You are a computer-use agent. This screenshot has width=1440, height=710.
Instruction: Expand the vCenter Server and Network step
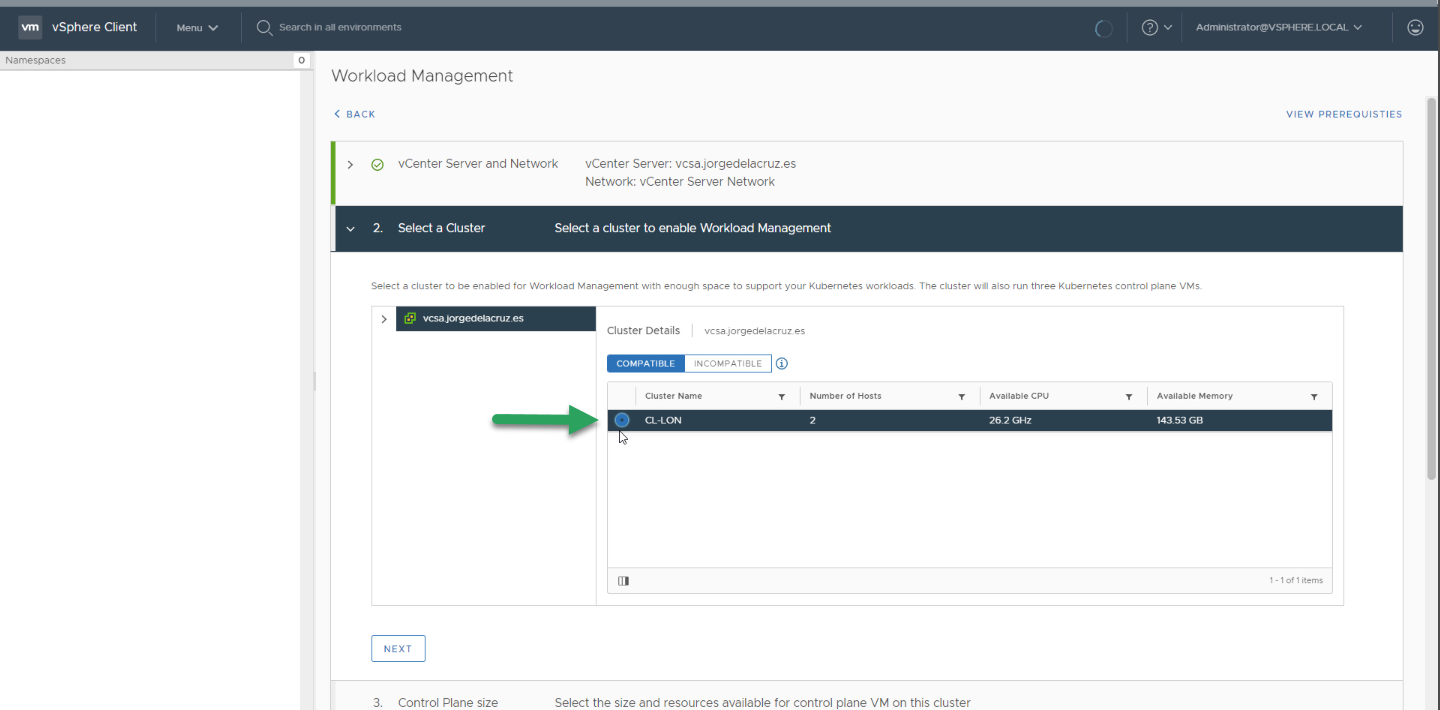[x=350, y=164]
